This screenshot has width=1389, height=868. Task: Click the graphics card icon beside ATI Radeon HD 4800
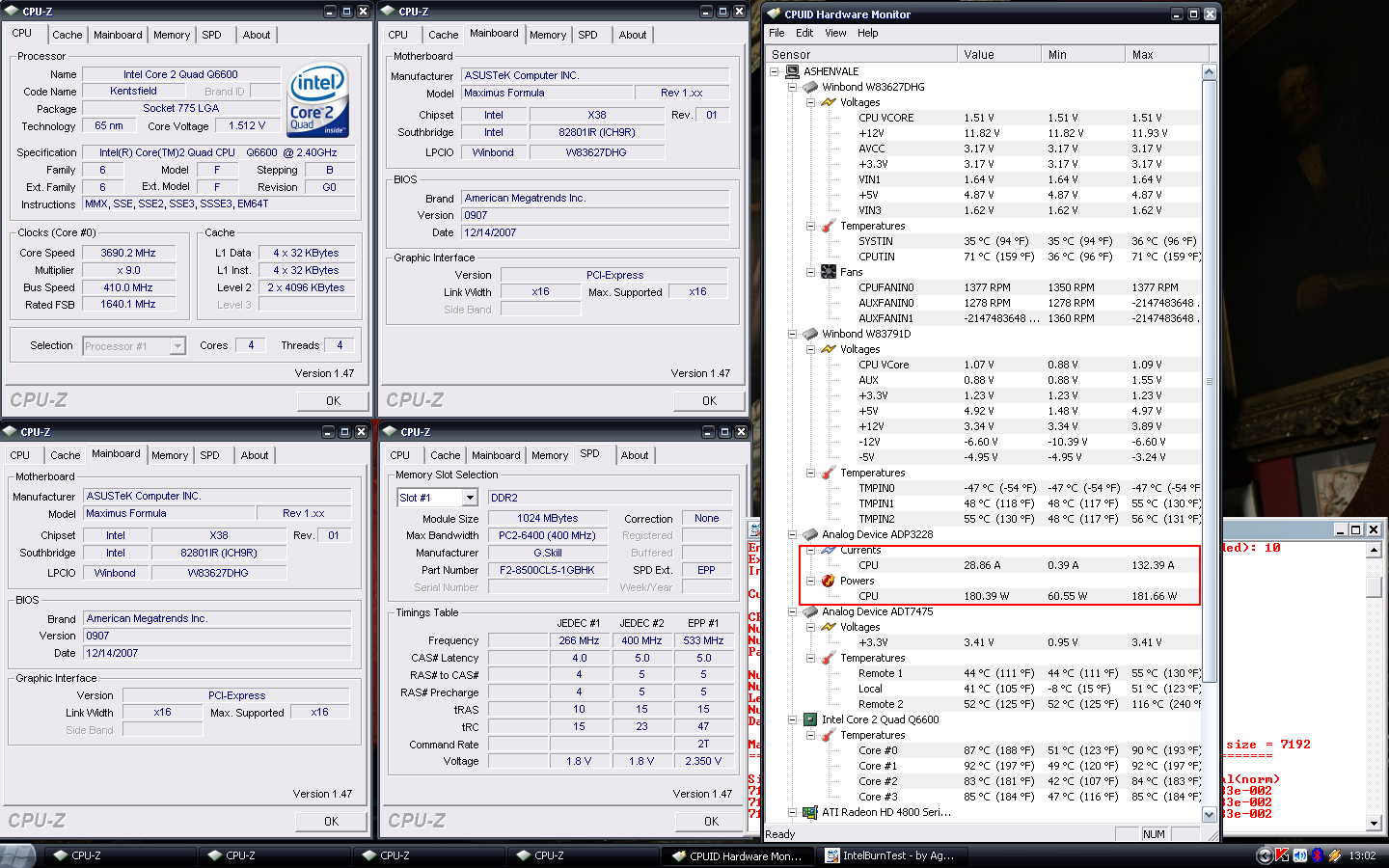(810, 812)
